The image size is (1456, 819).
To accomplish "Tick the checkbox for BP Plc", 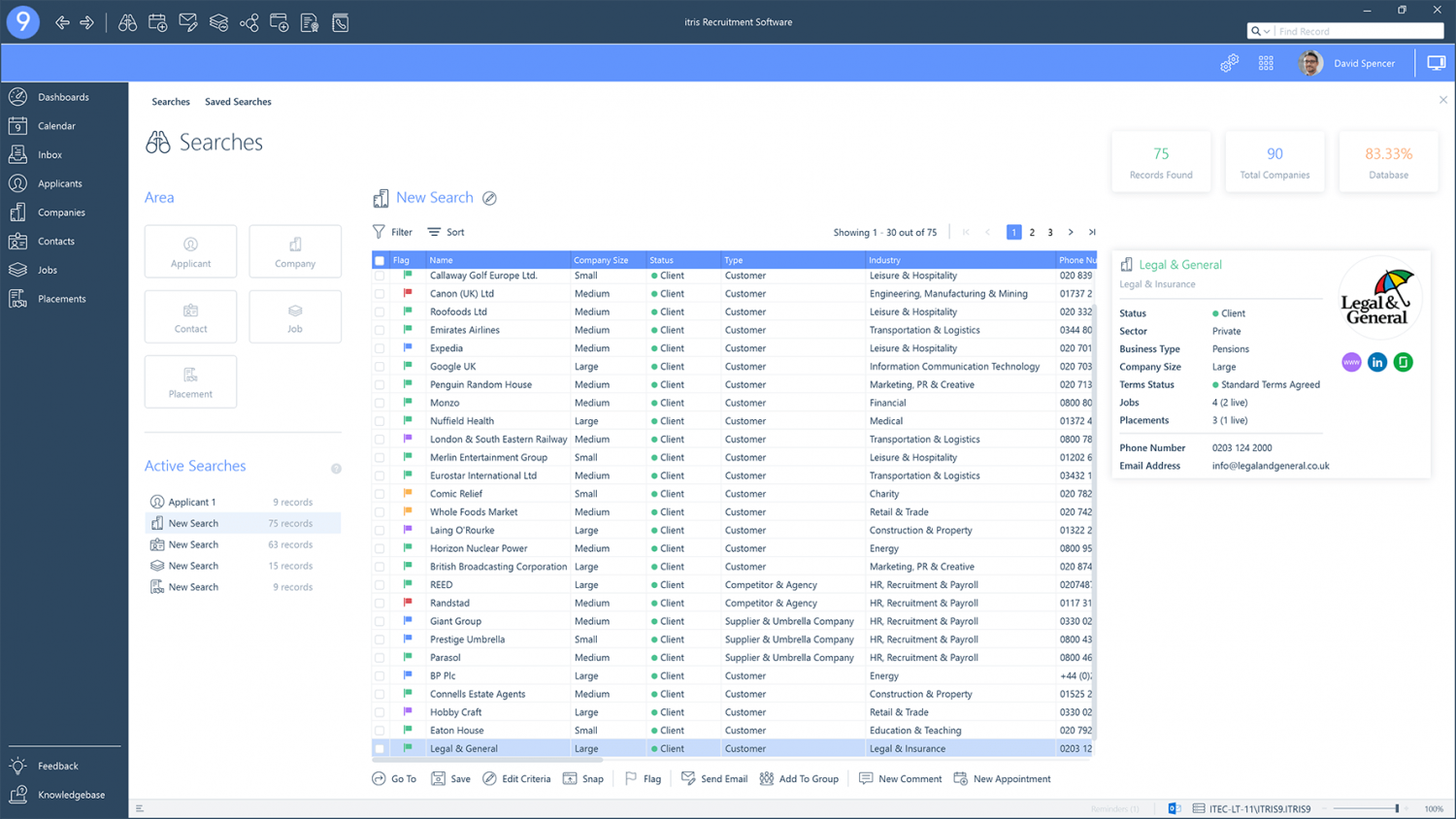I will pyautogui.click(x=380, y=676).
